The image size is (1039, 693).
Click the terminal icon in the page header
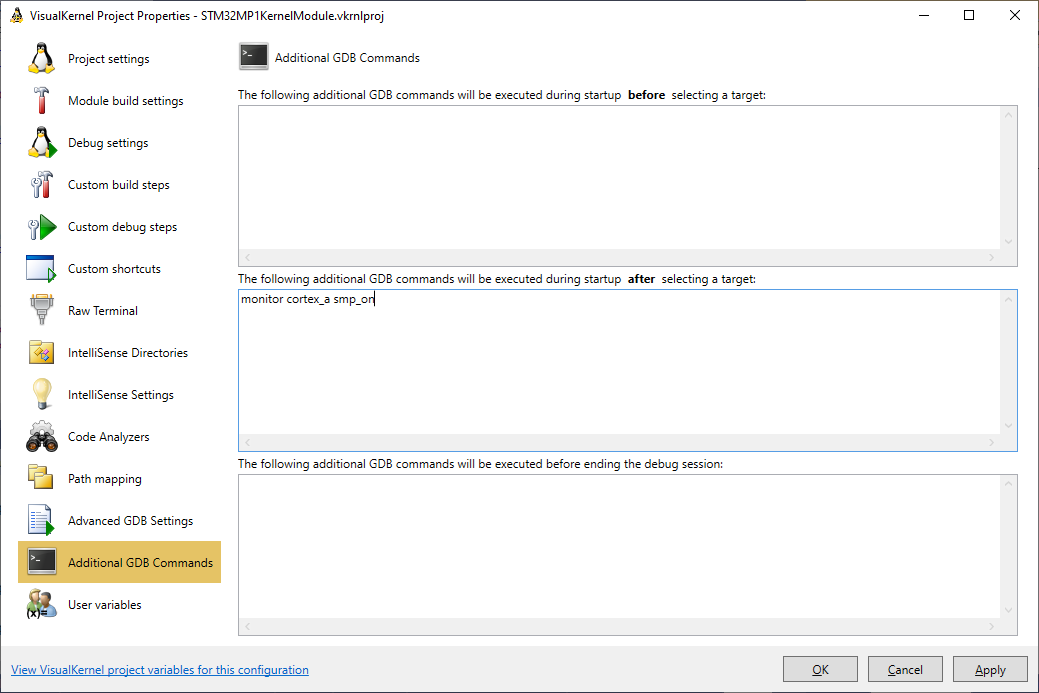[x=253, y=57]
